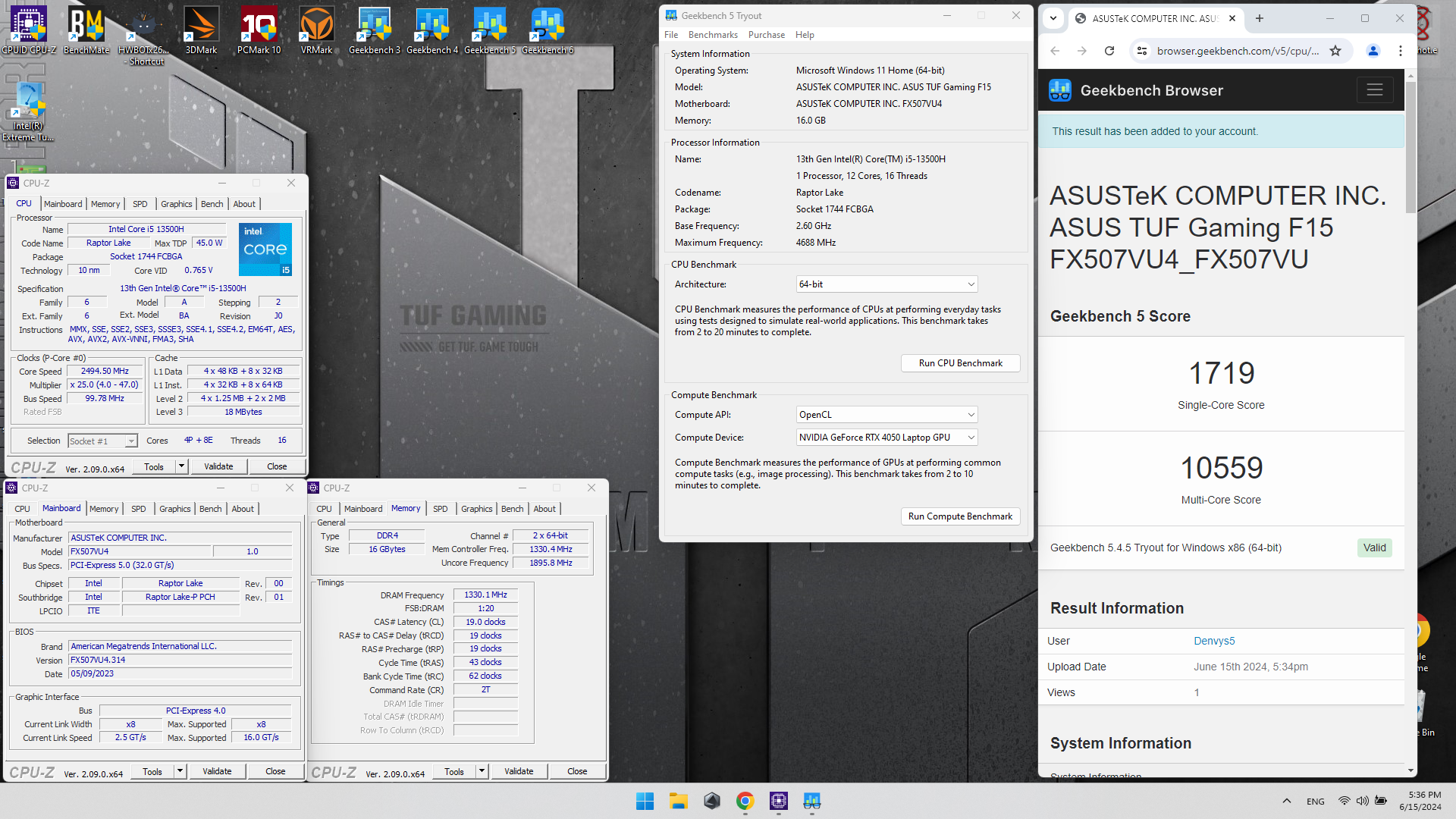Click Geekbench Browser logo link
Screen dimensions: 1456x819
tap(1136, 90)
